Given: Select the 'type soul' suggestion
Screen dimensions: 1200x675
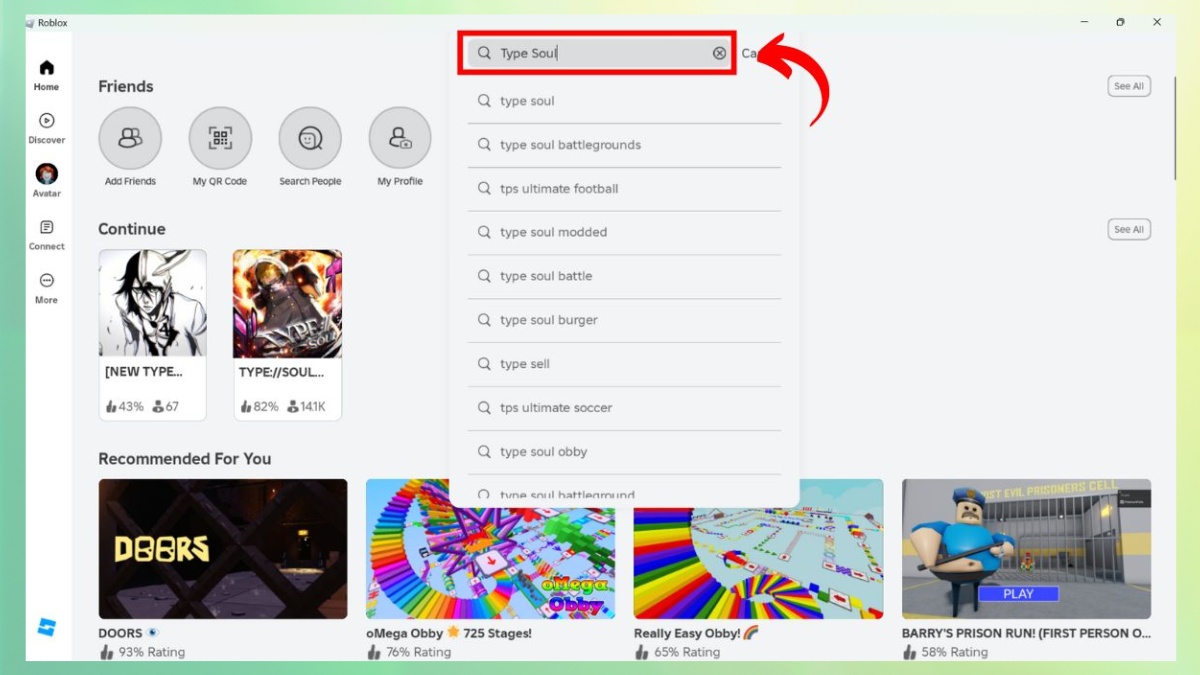Looking at the screenshot, I should (x=624, y=101).
